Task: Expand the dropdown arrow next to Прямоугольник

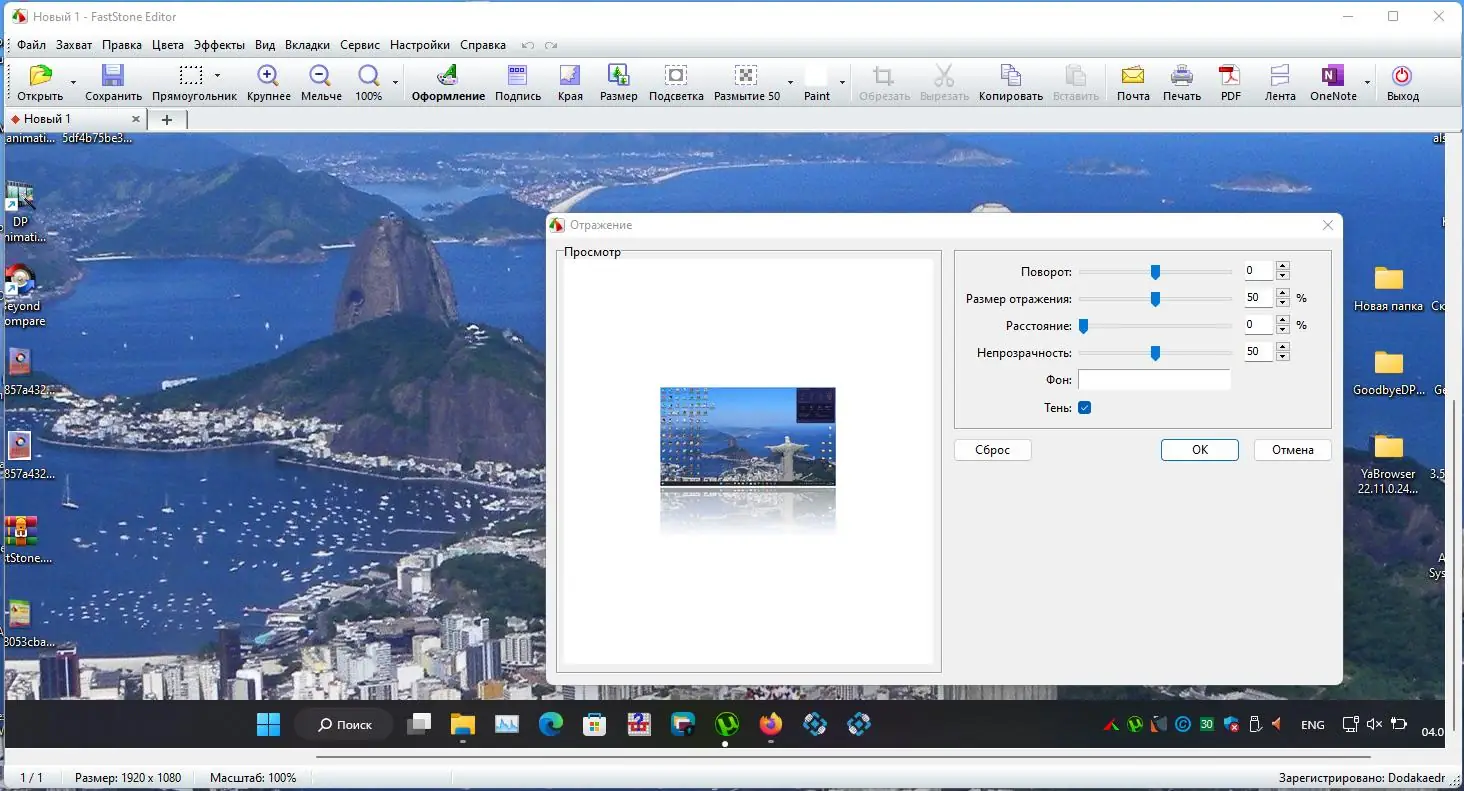Action: (x=217, y=75)
